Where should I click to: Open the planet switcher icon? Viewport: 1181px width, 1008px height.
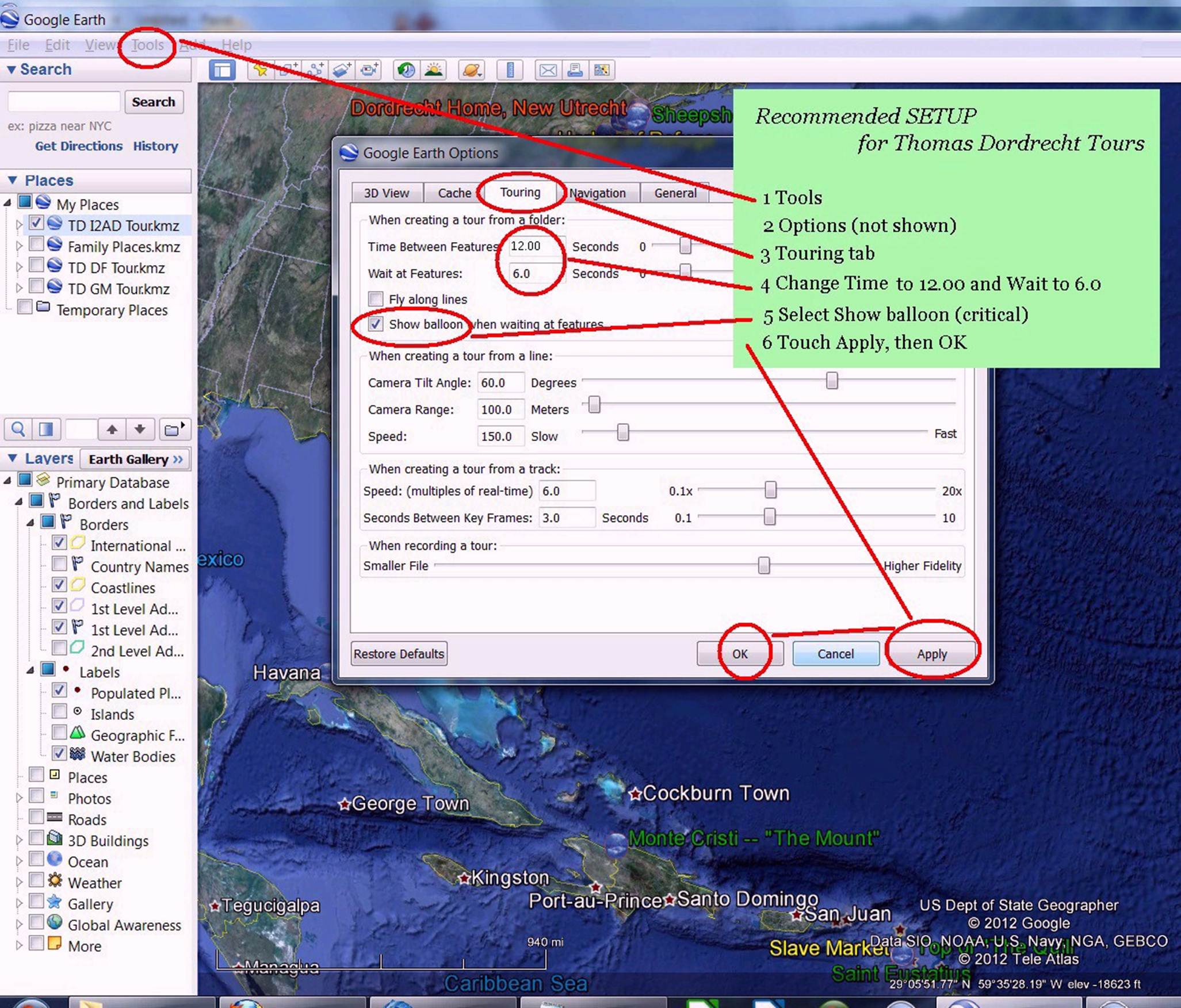click(471, 70)
